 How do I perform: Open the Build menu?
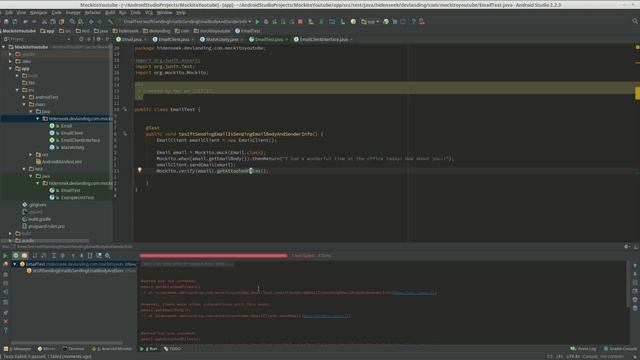pyautogui.click(x=110, y=13)
